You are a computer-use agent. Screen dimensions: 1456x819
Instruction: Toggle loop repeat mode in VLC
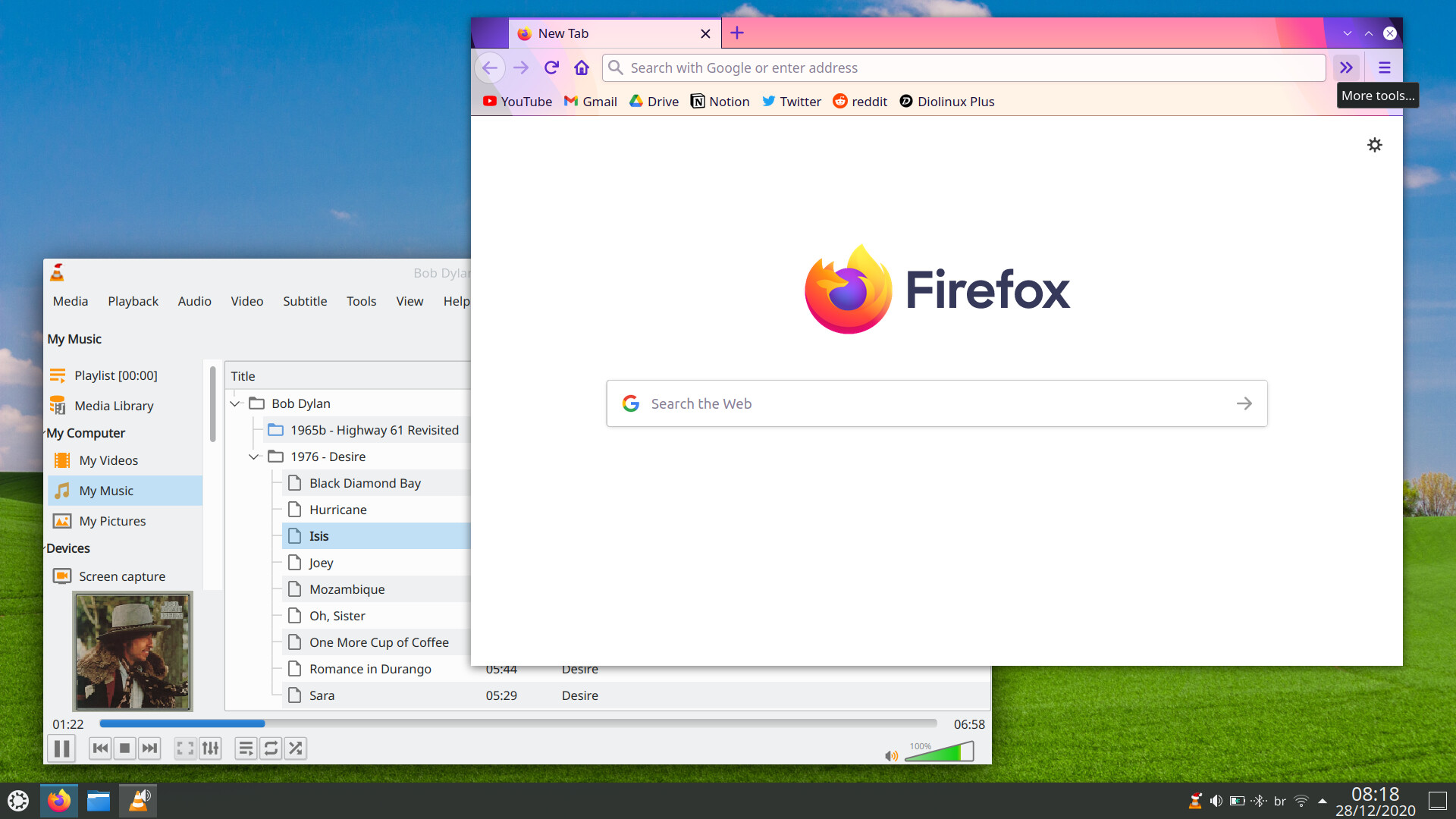tap(271, 748)
